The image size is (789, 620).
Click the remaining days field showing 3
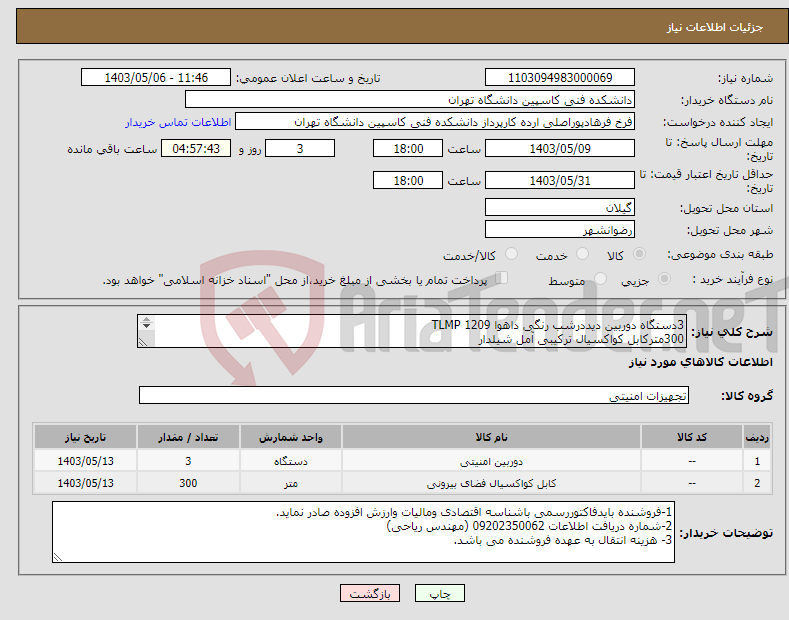300,148
